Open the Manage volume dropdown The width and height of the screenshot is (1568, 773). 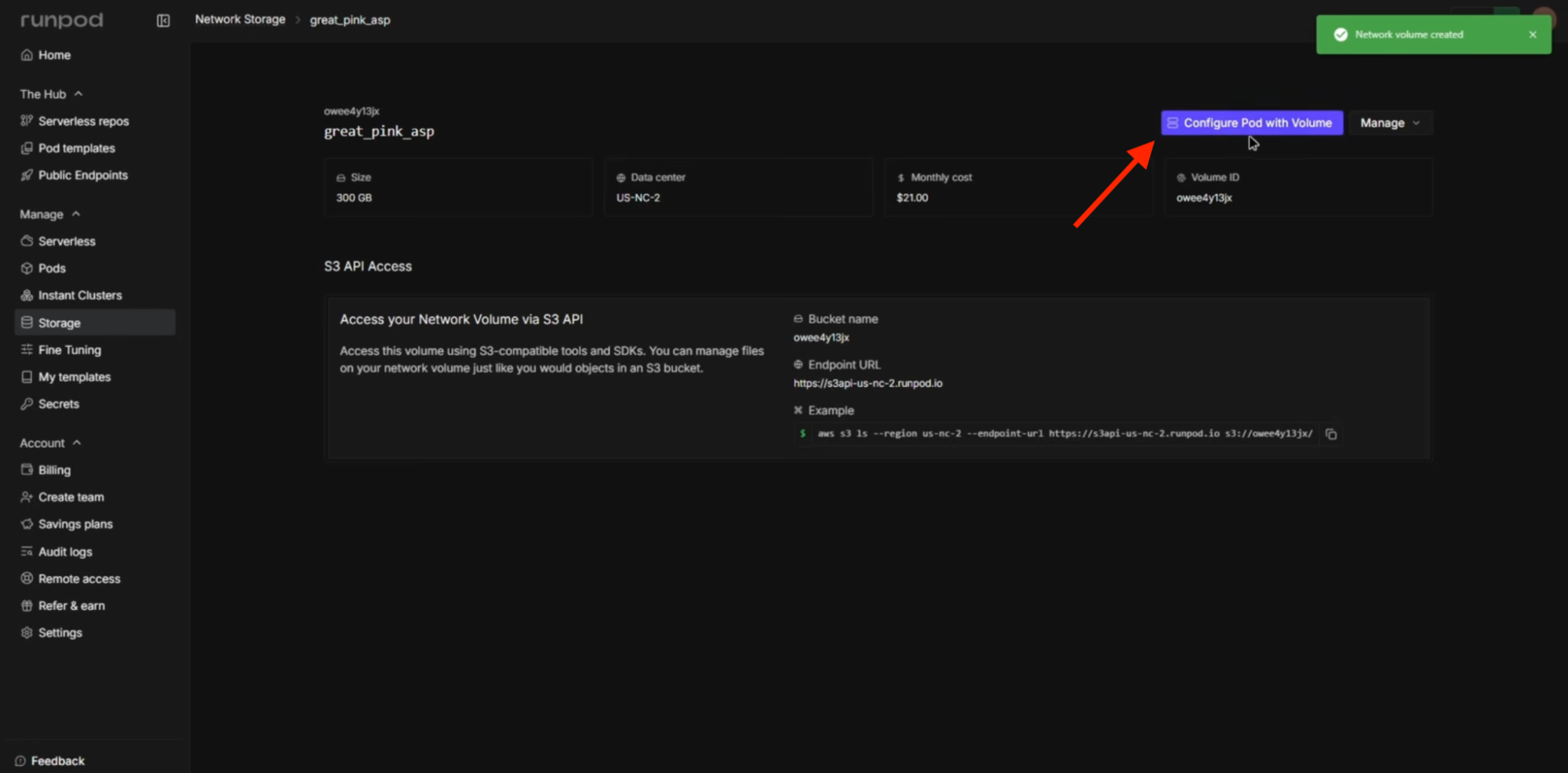click(x=1391, y=123)
